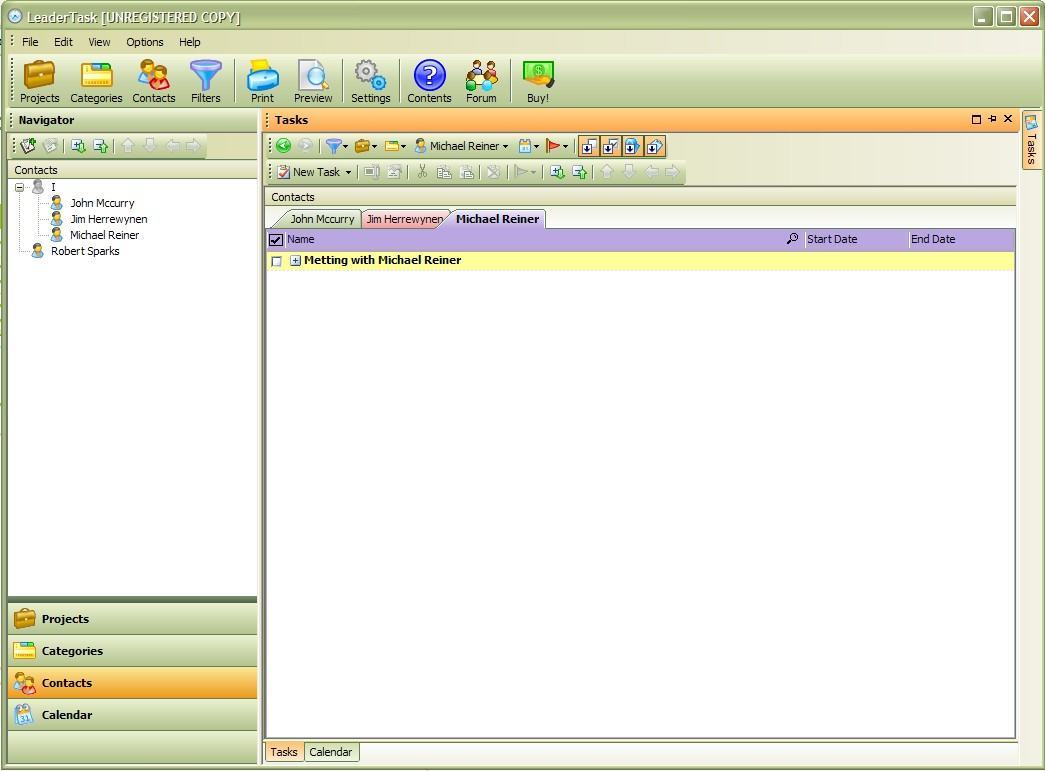Open the View menu
Viewport: 1045px width, 771px height.
(99, 42)
